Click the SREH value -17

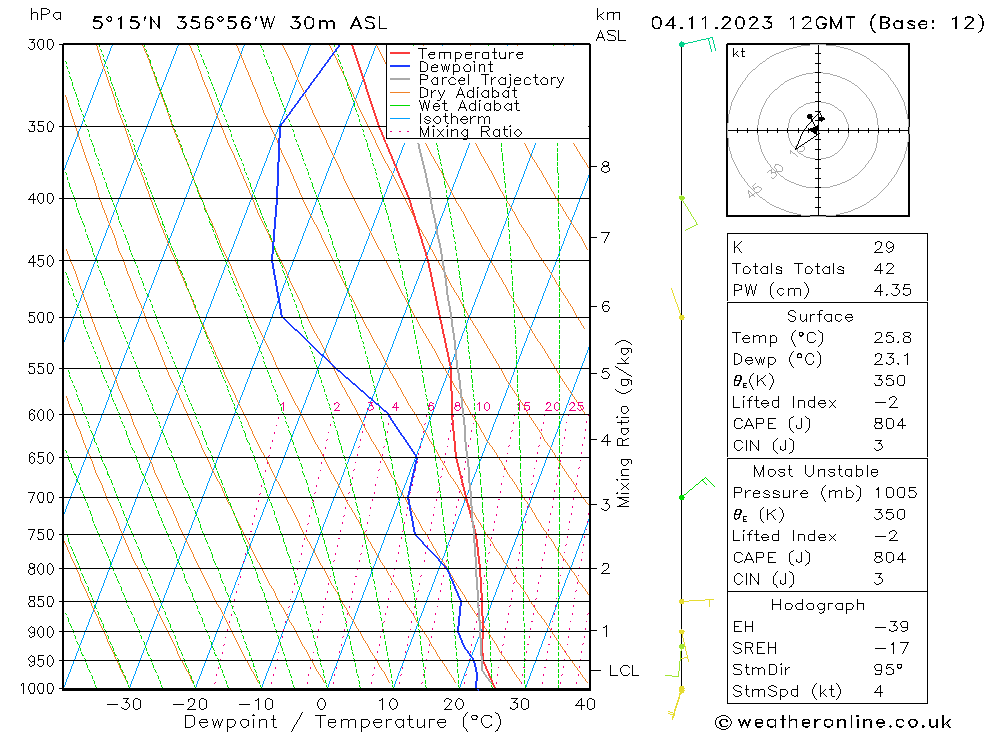(x=892, y=648)
